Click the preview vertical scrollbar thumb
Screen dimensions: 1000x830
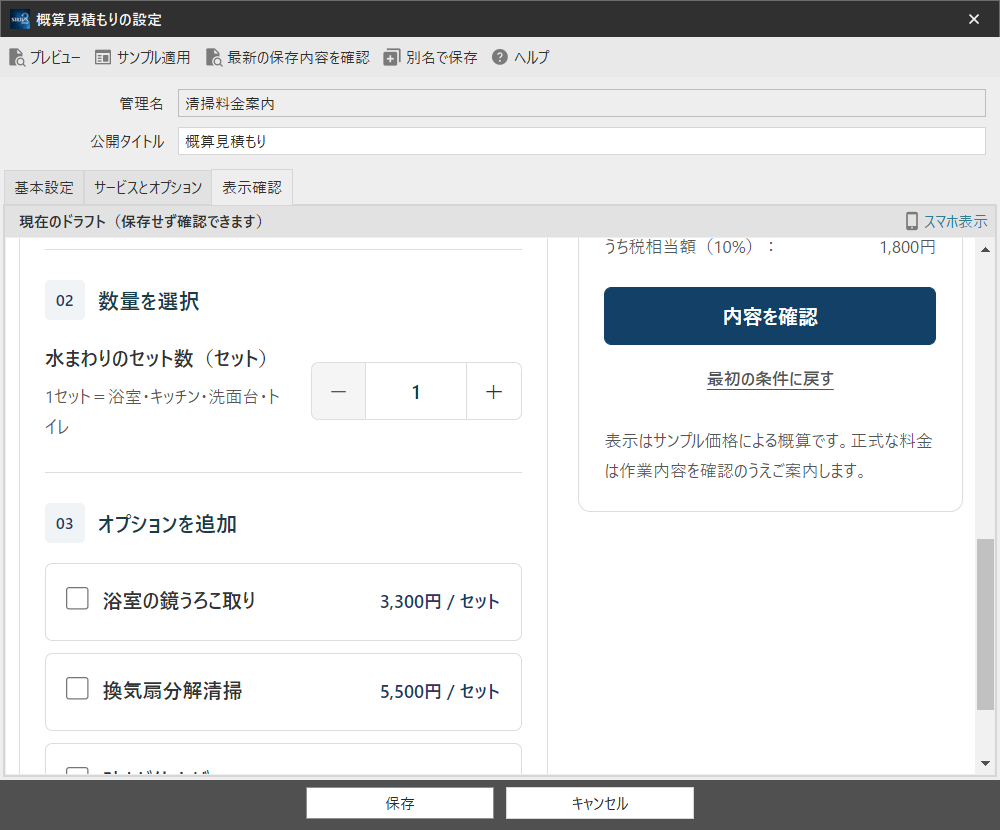click(x=985, y=624)
